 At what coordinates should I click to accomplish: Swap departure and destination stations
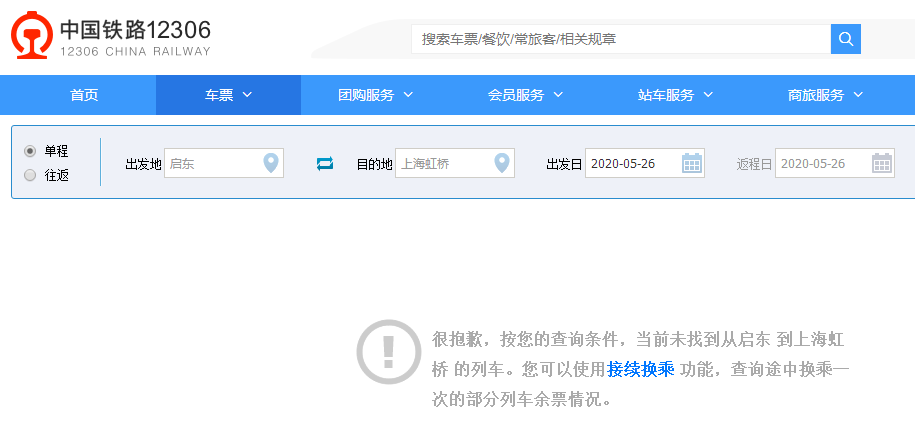click(x=324, y=163)
